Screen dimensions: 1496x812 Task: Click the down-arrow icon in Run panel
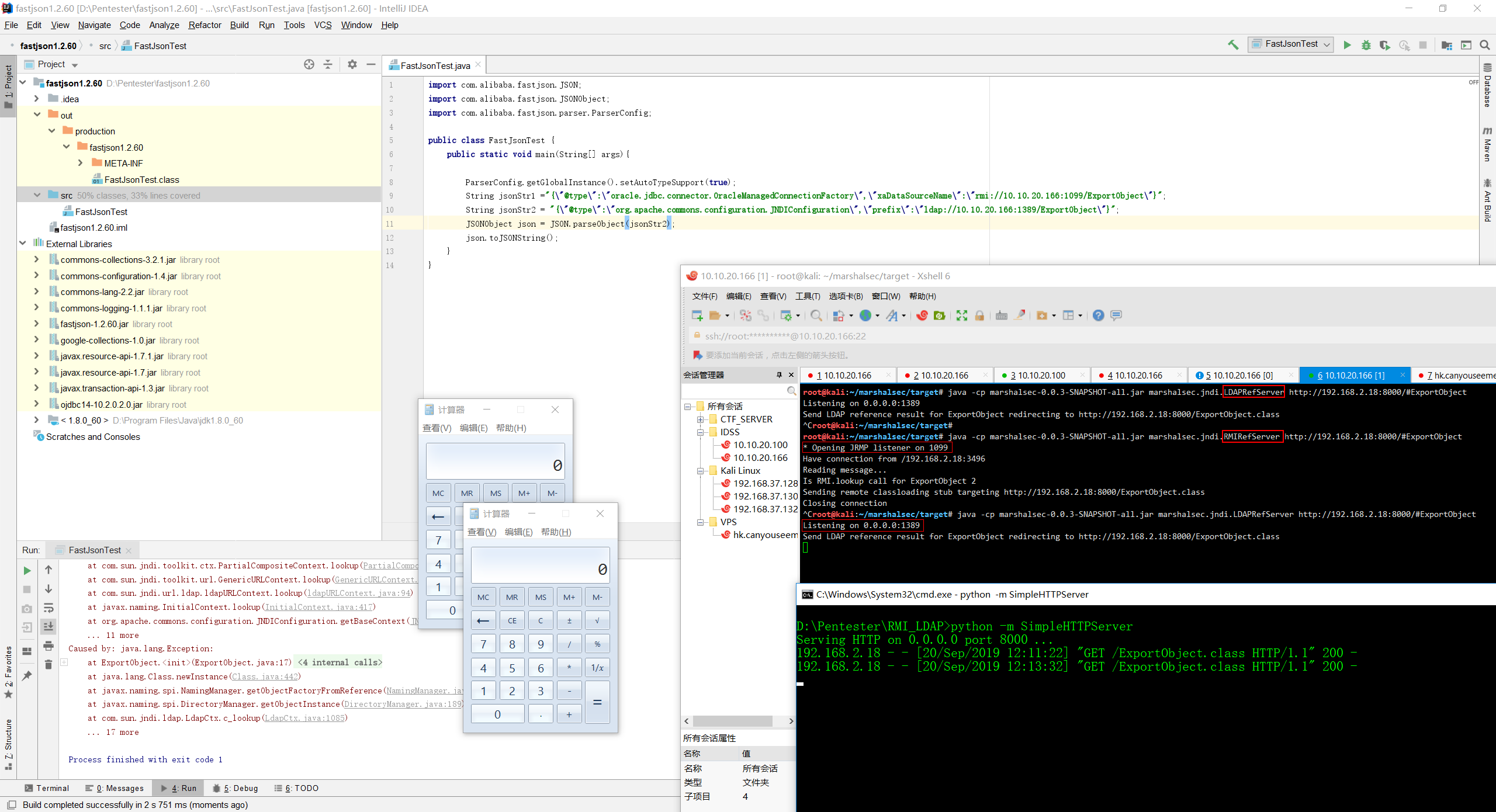click(x=49, y=589)
